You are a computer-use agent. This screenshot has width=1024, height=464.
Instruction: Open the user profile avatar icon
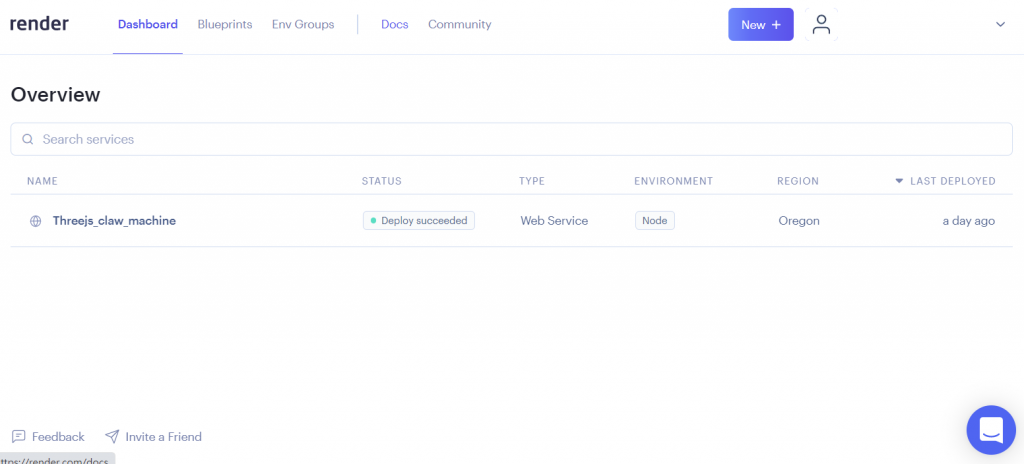coord(821,24)
